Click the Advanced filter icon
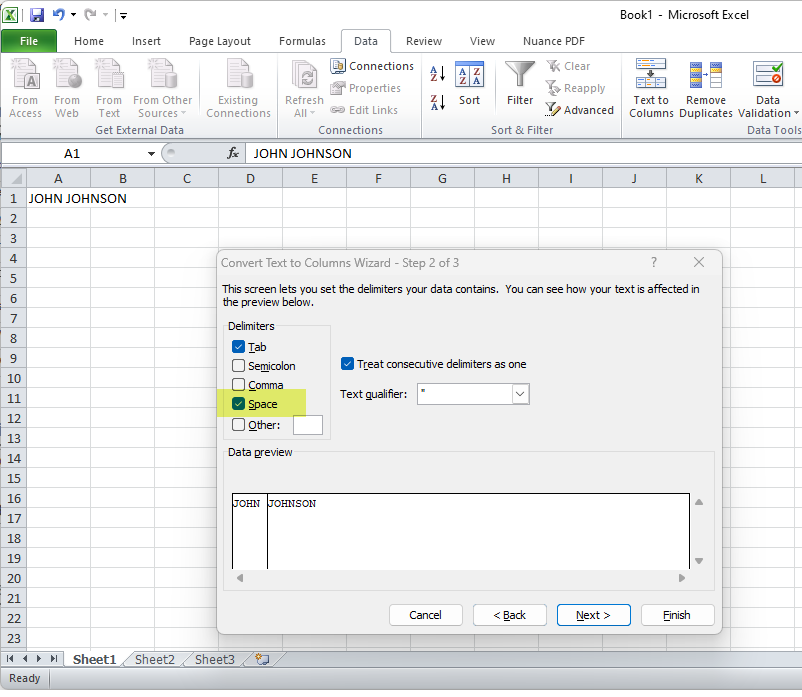Image resolution: width=802 pixels, height=697 pixels. [553, 110]
